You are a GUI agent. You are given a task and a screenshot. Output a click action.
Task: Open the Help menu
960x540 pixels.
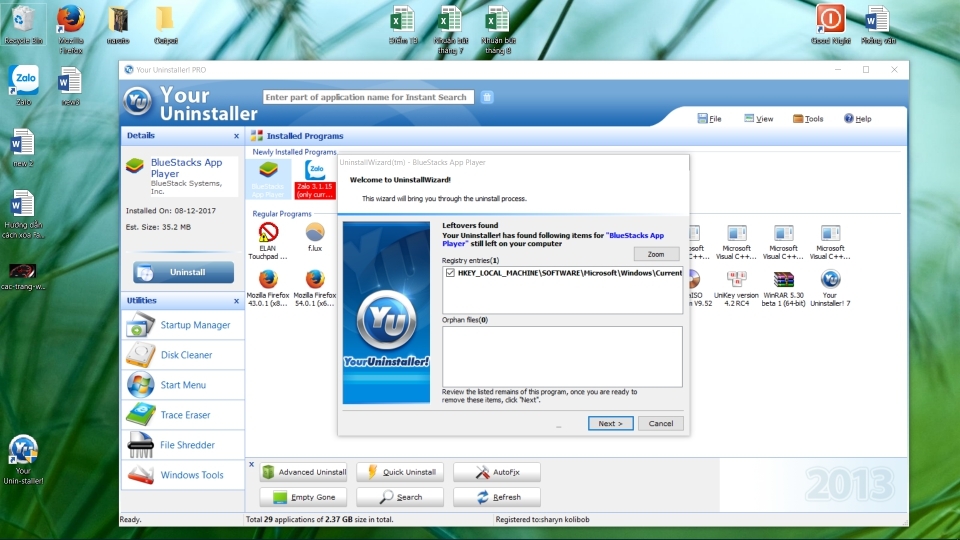858,119
